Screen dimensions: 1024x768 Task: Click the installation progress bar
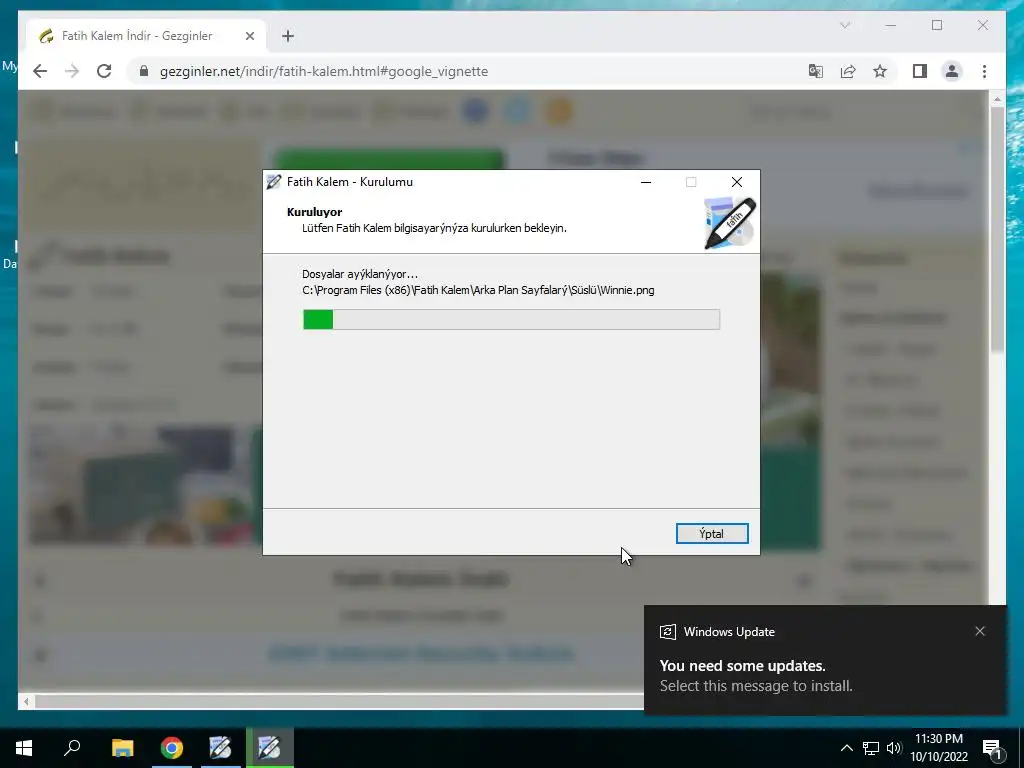click(x=511, y=319)
